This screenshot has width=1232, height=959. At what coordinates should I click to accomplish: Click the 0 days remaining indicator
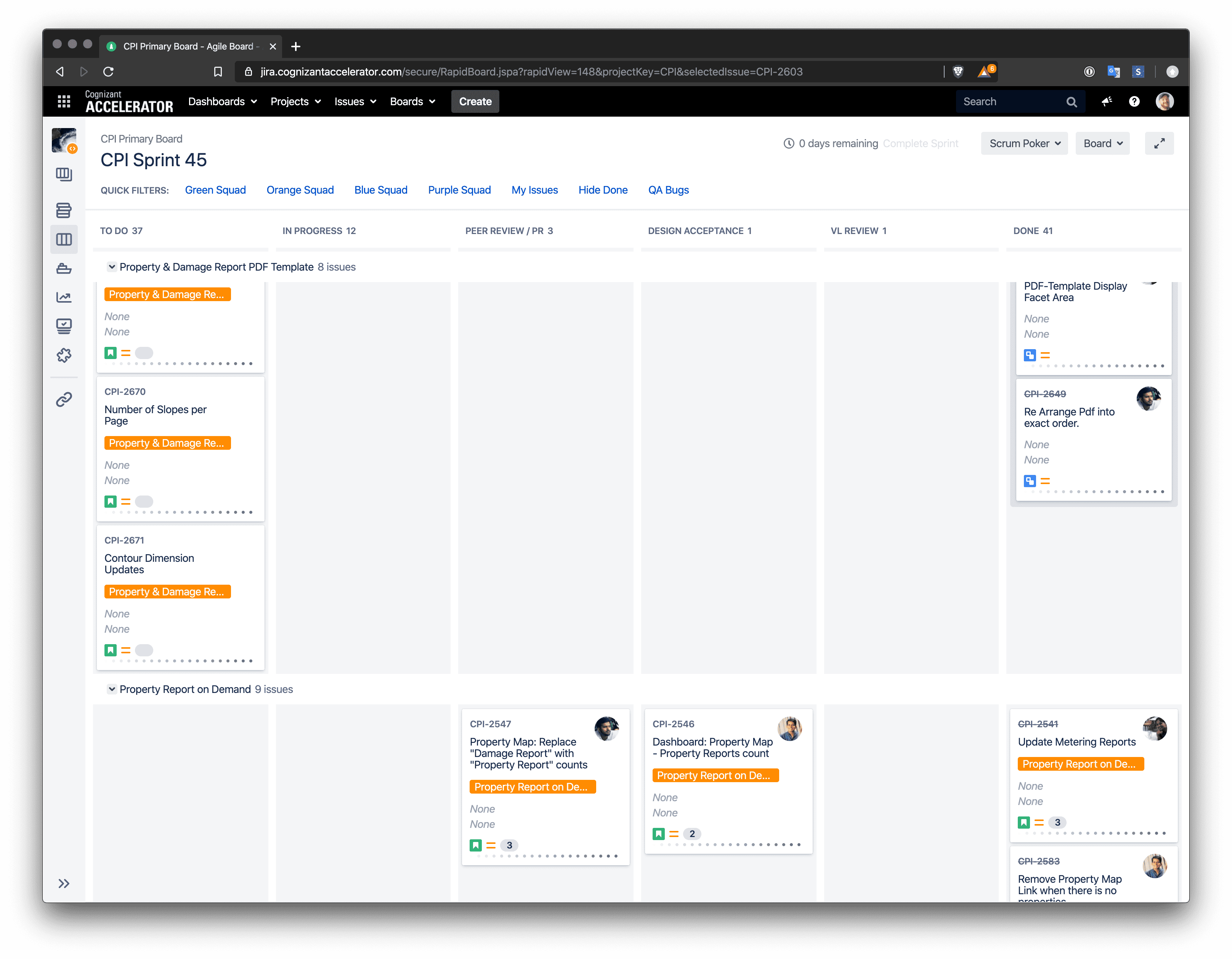(x=831, y=144)
